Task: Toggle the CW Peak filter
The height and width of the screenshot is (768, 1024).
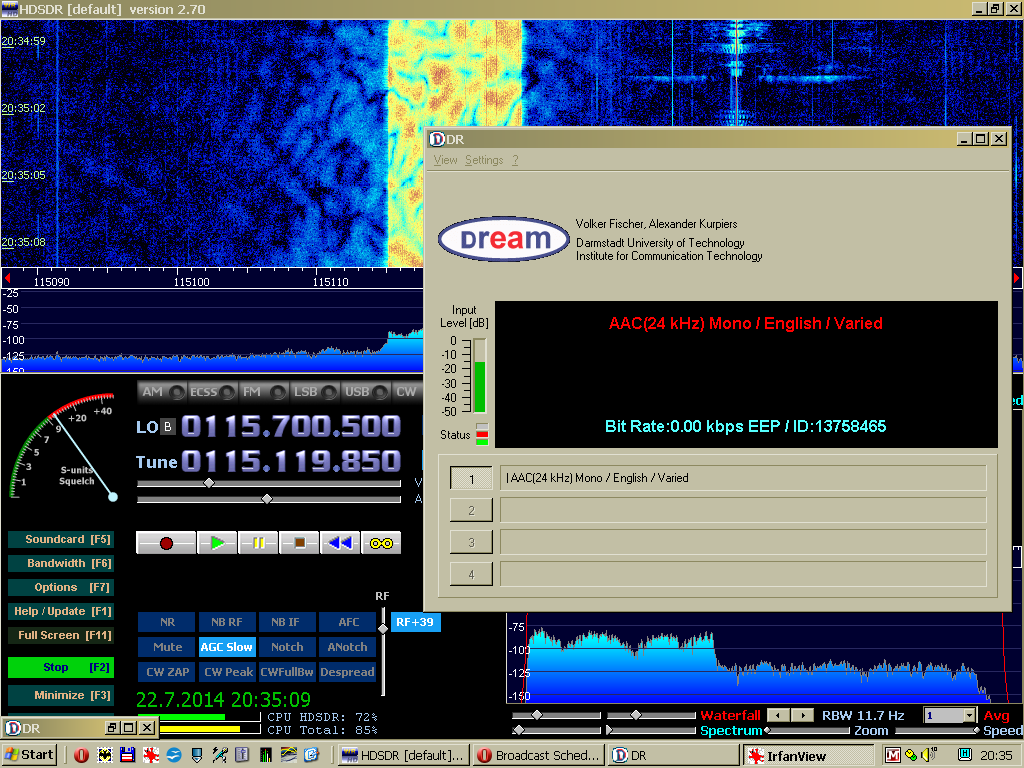Action: click(x=227, y=672)
